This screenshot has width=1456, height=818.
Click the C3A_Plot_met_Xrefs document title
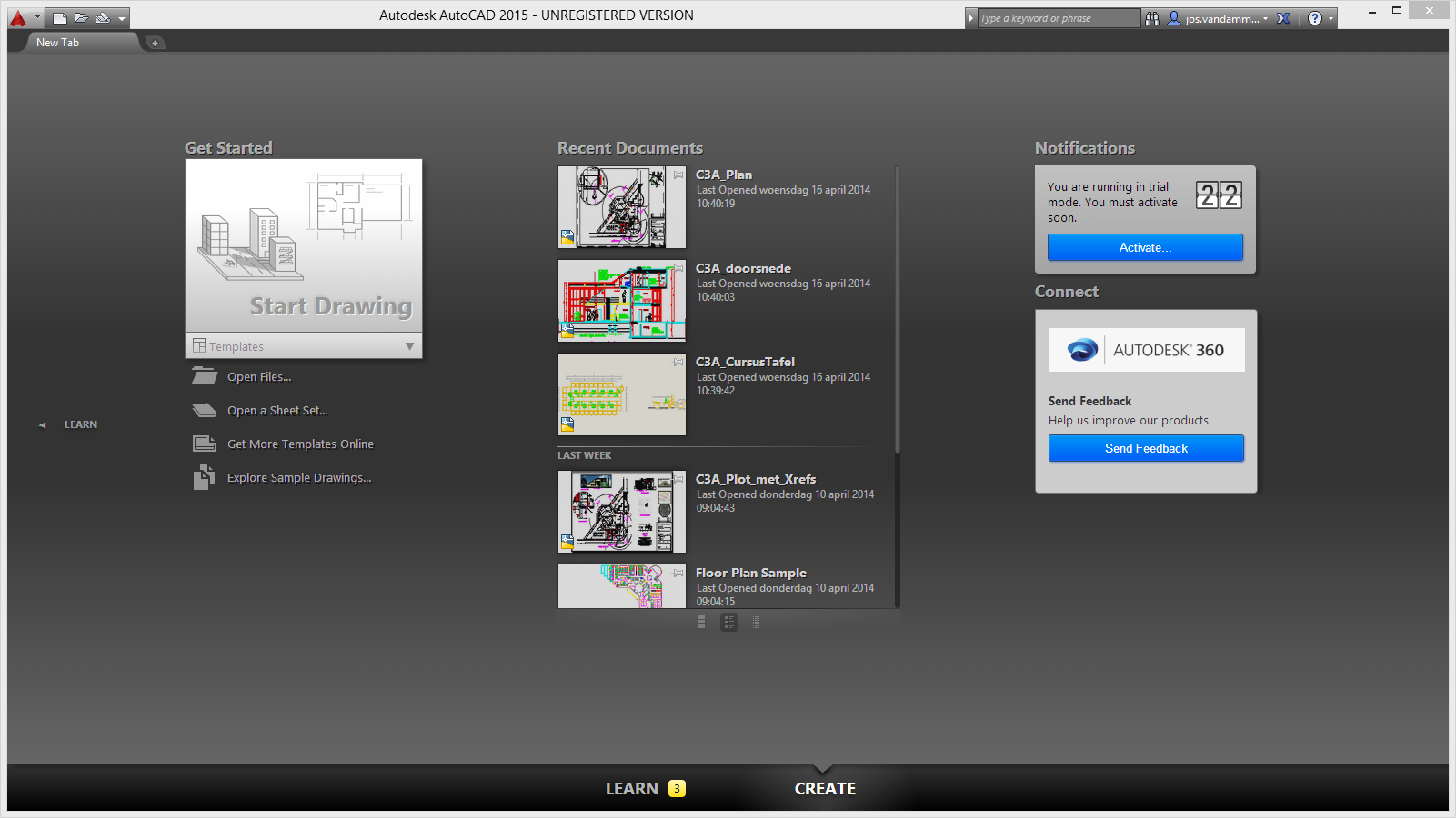pyautogui.click(x=756, y=479)
